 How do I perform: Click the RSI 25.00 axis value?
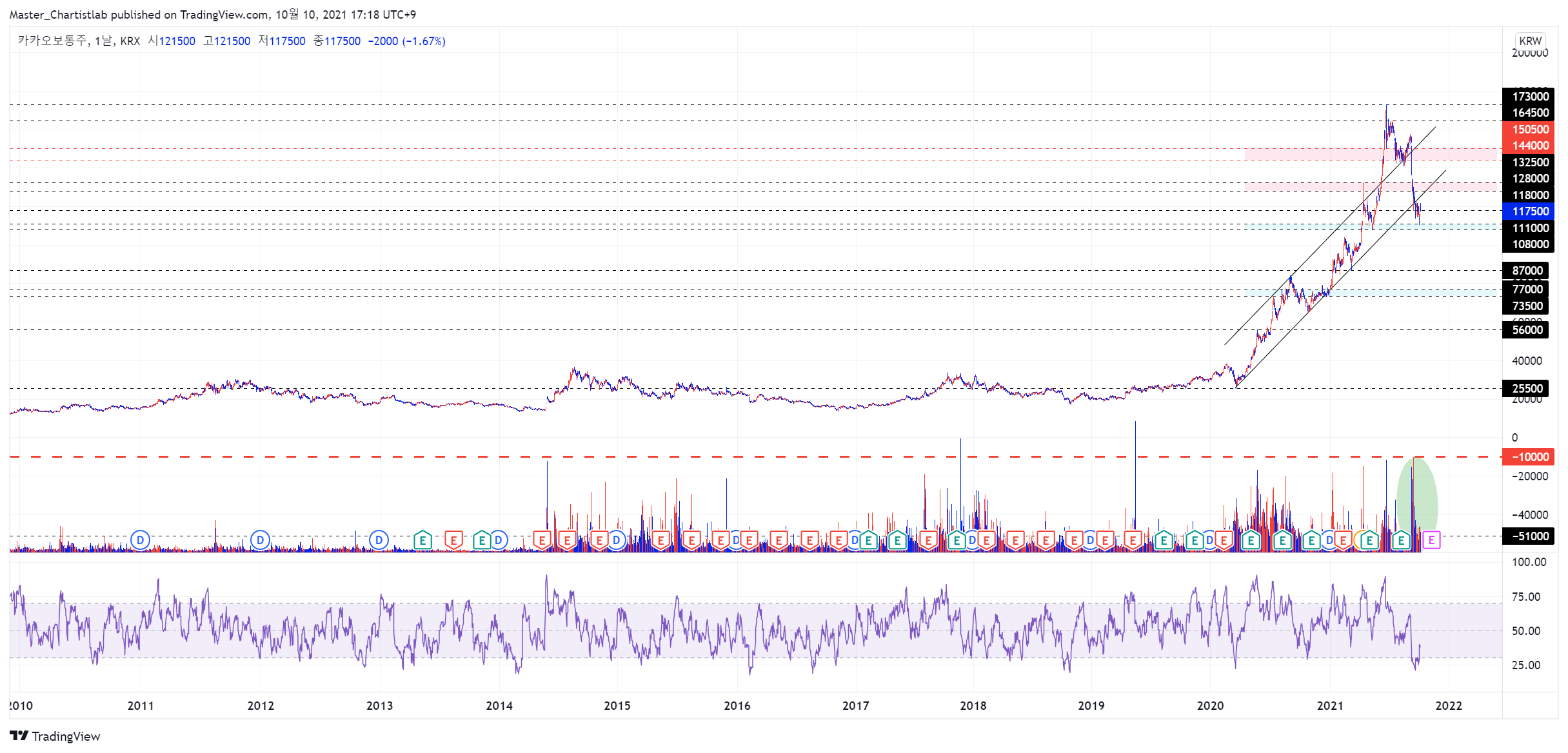[x=1526, y=665]
